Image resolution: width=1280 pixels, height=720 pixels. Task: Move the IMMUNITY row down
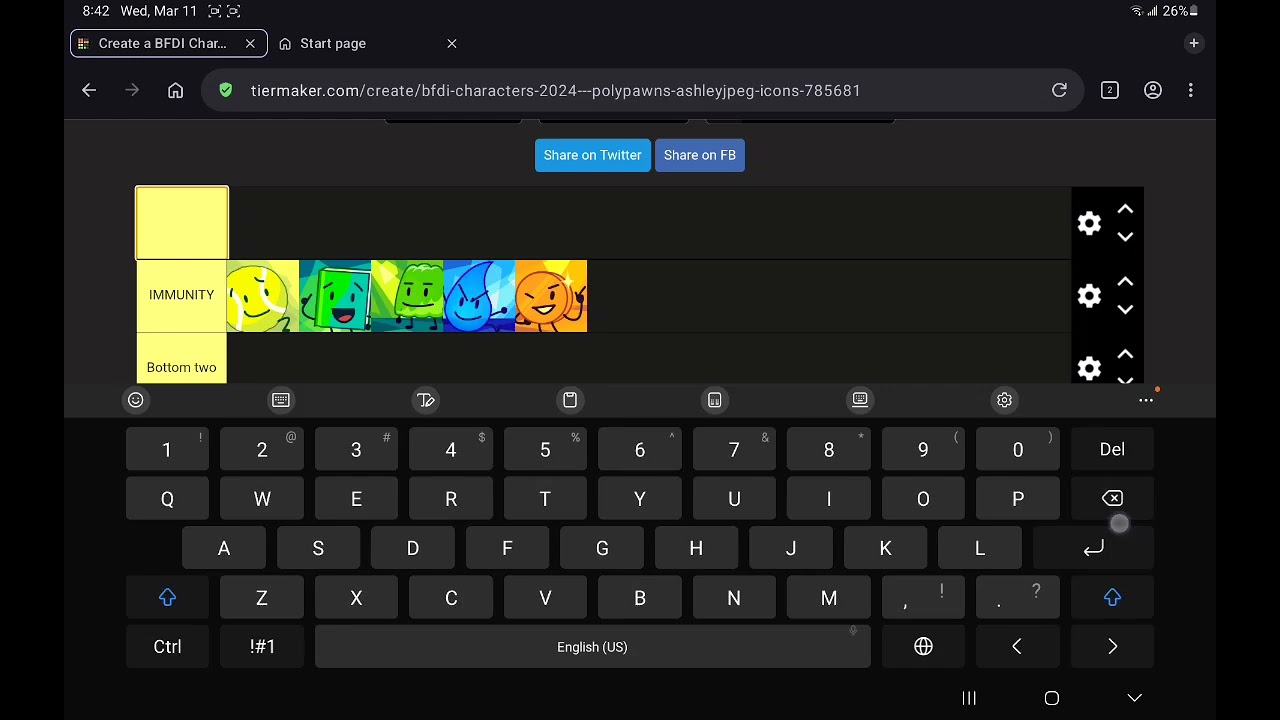pos(1125,310)
